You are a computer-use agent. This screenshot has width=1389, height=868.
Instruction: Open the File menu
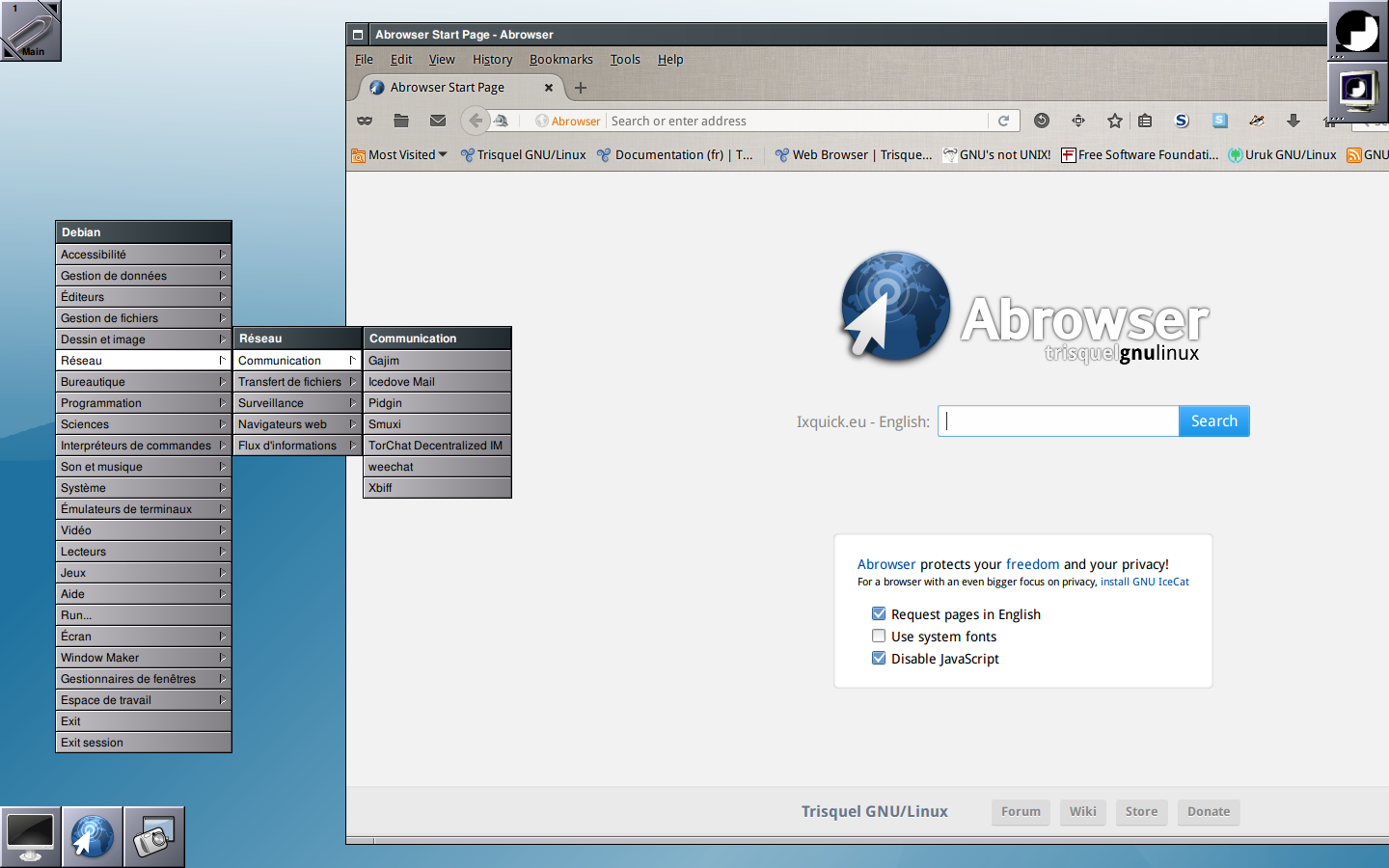[x=364, y=60]
